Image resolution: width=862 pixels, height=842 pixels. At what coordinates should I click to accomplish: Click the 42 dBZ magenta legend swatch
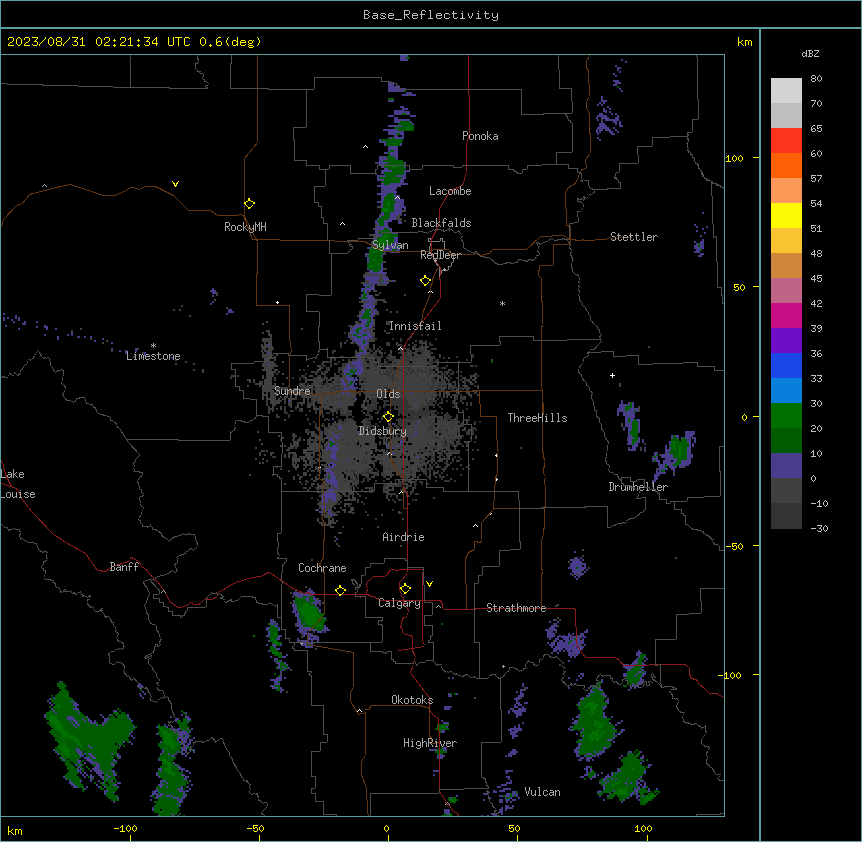pyautogui.click(x=786, y=315)
